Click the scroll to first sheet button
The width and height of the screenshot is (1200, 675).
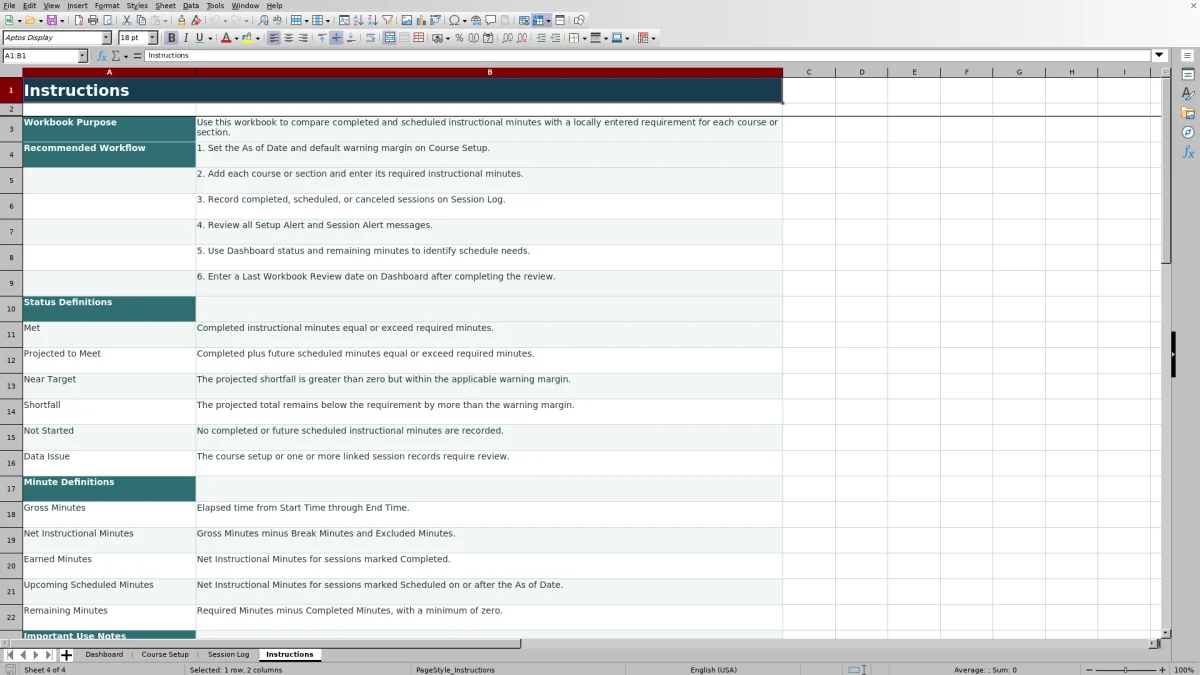pyautogui.click(x=10, y=655)
